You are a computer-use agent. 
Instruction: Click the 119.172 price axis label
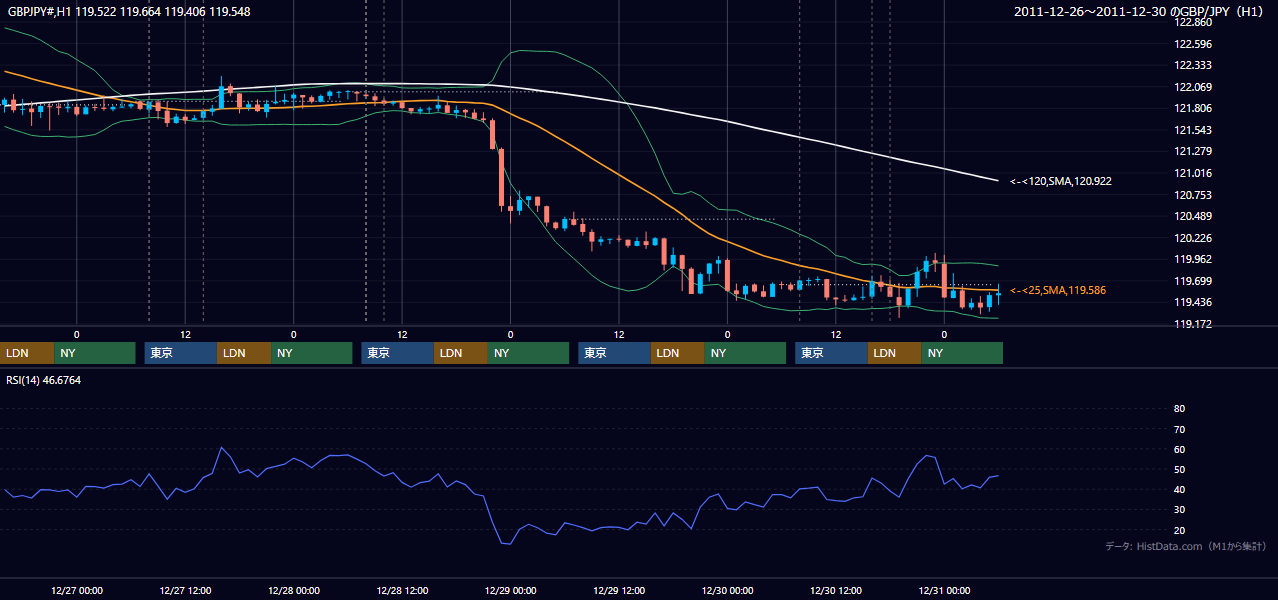click(1194, 324)
